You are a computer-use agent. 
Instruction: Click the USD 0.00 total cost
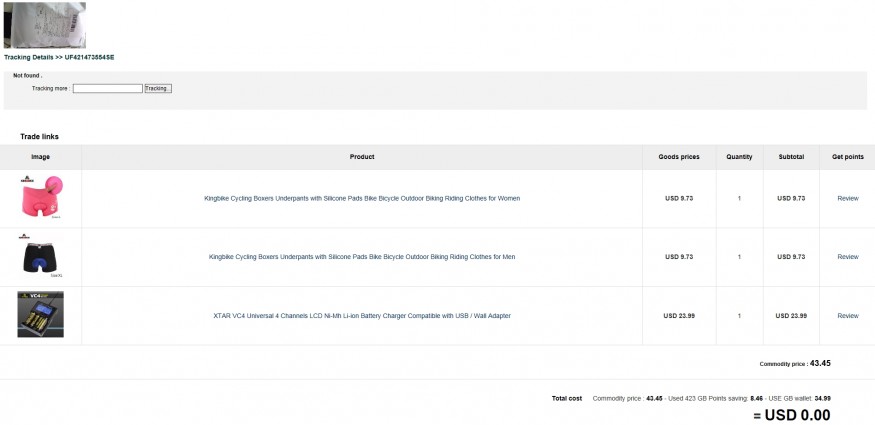[791, 415]
